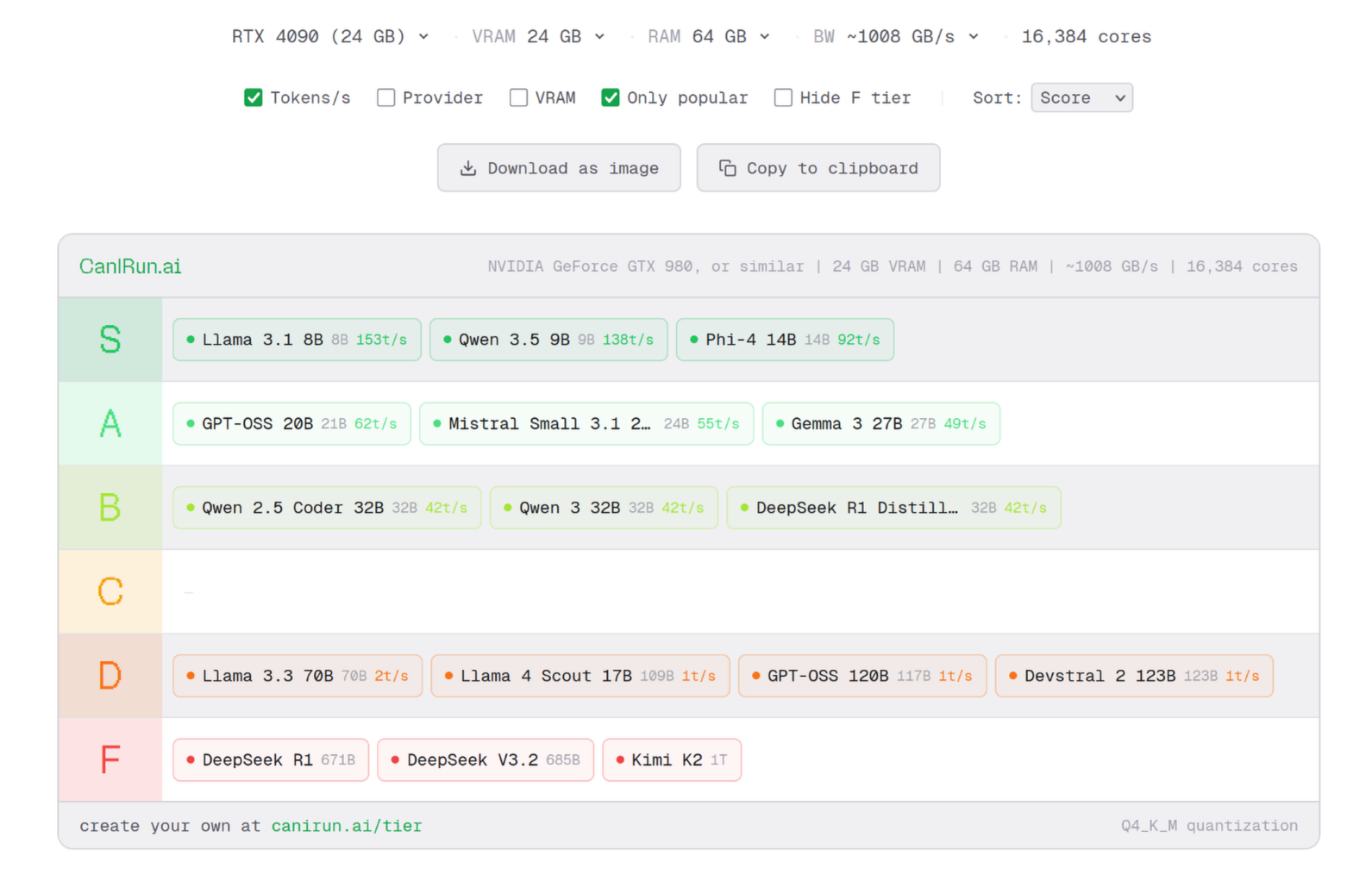
Task: Select the DeepSeek R1 Distill 32B chip
Action: 893,508
